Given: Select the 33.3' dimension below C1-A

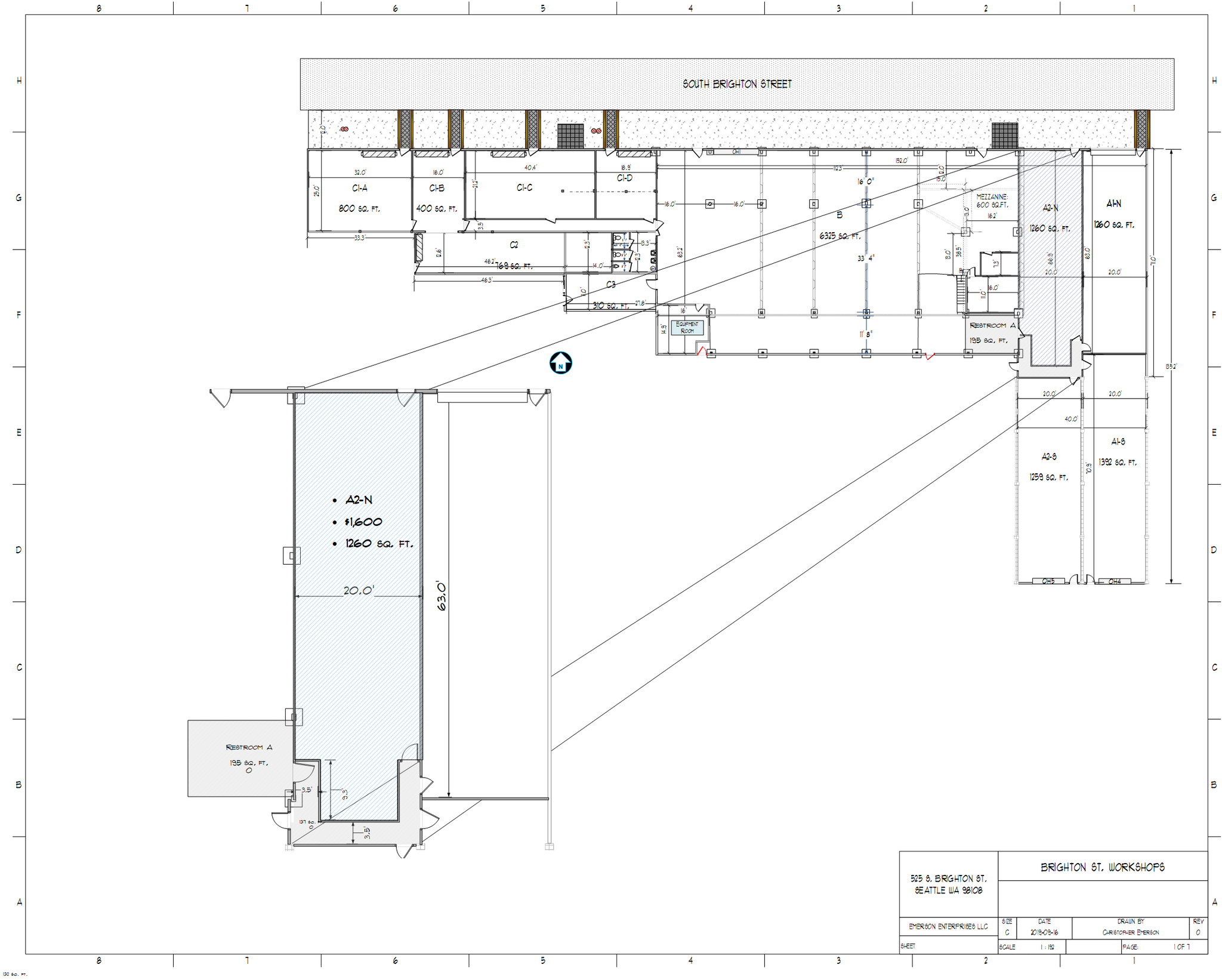Looking at the screenshot, I should [x=359, y=238].
